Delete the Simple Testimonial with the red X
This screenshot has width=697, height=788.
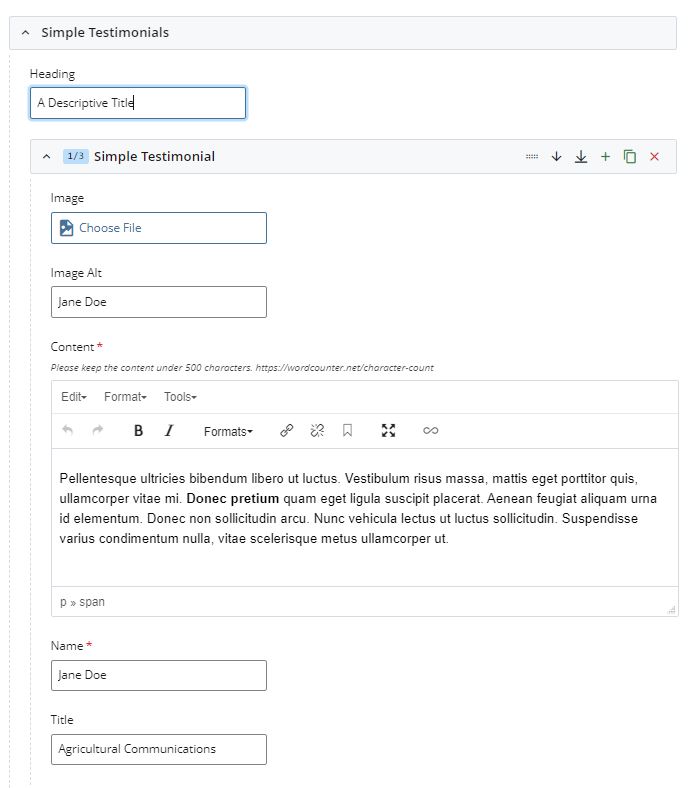655,157
